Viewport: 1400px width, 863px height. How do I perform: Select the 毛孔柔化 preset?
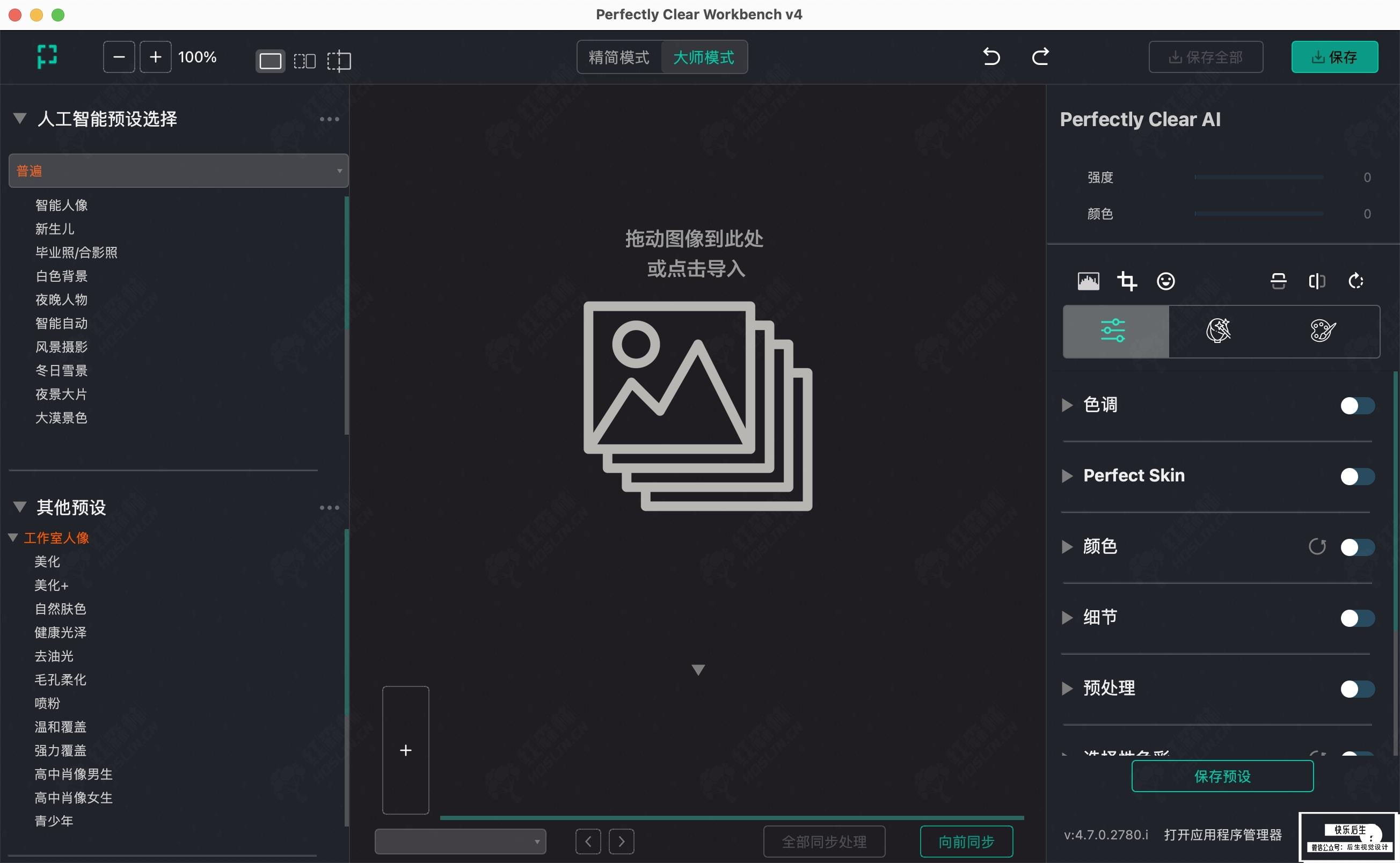pos(61,680)
